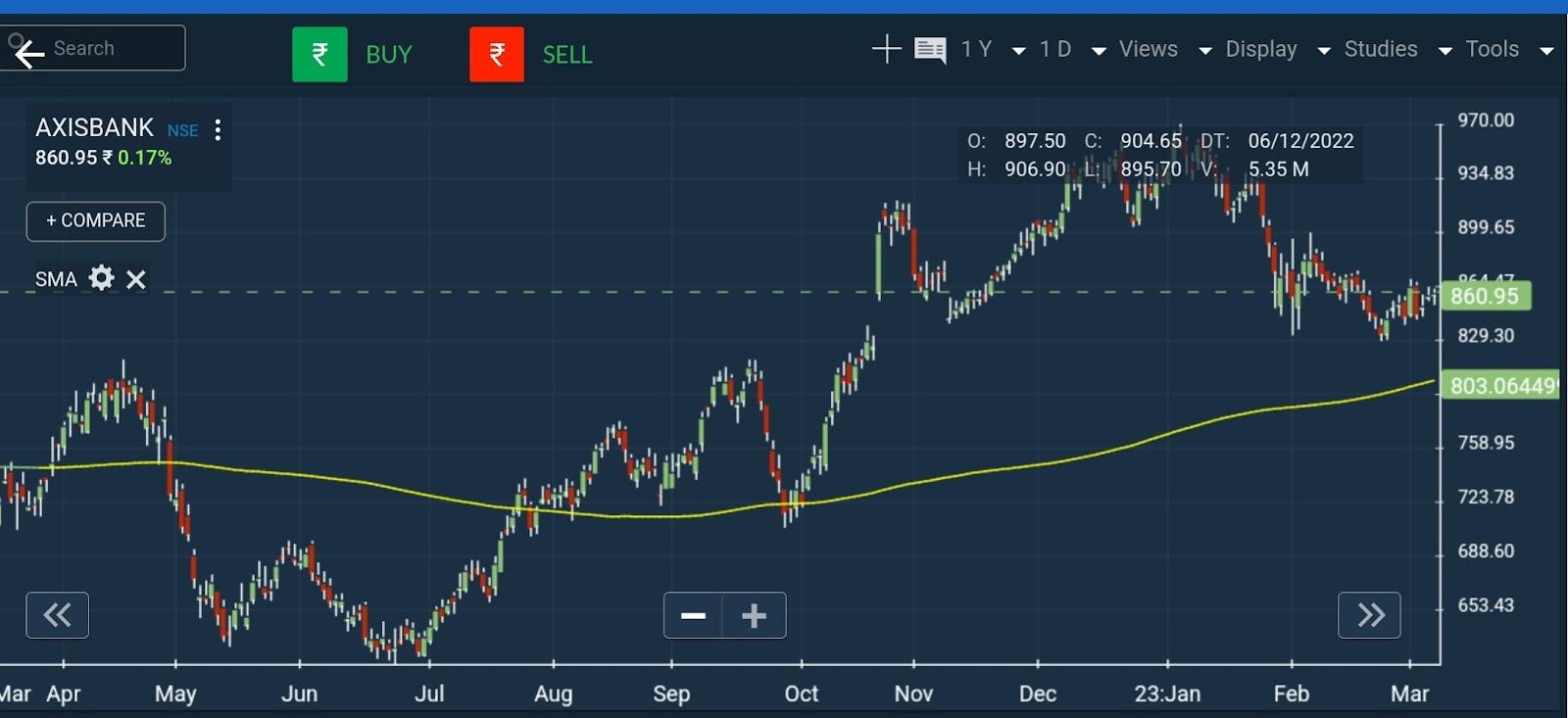Expand the 1 D interval dropdown
The width and height of the screenshot is (1568, 718).
[x=1072, y=50]
